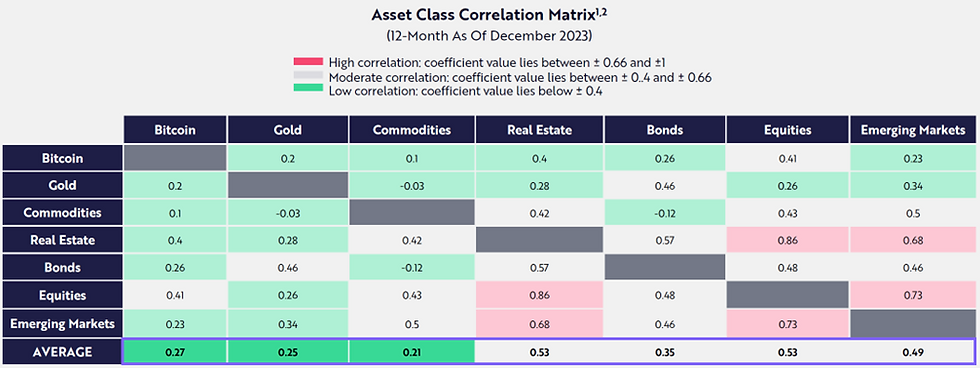Click the 0.73 cell in Emerging Markets column
Screen dimensions: 980x368
(913, 296)
